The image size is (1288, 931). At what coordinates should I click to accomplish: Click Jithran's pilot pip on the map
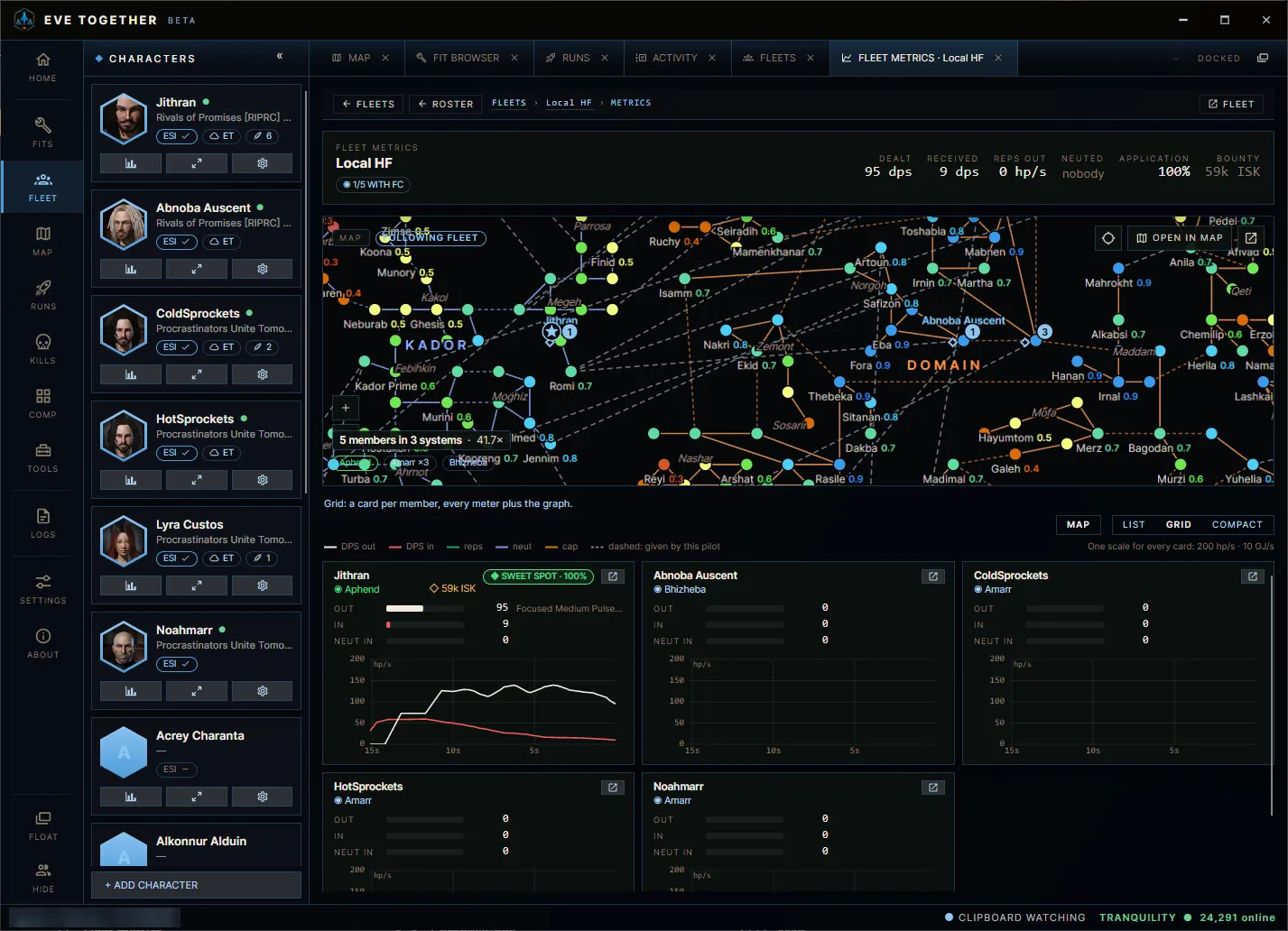point(551,332)
